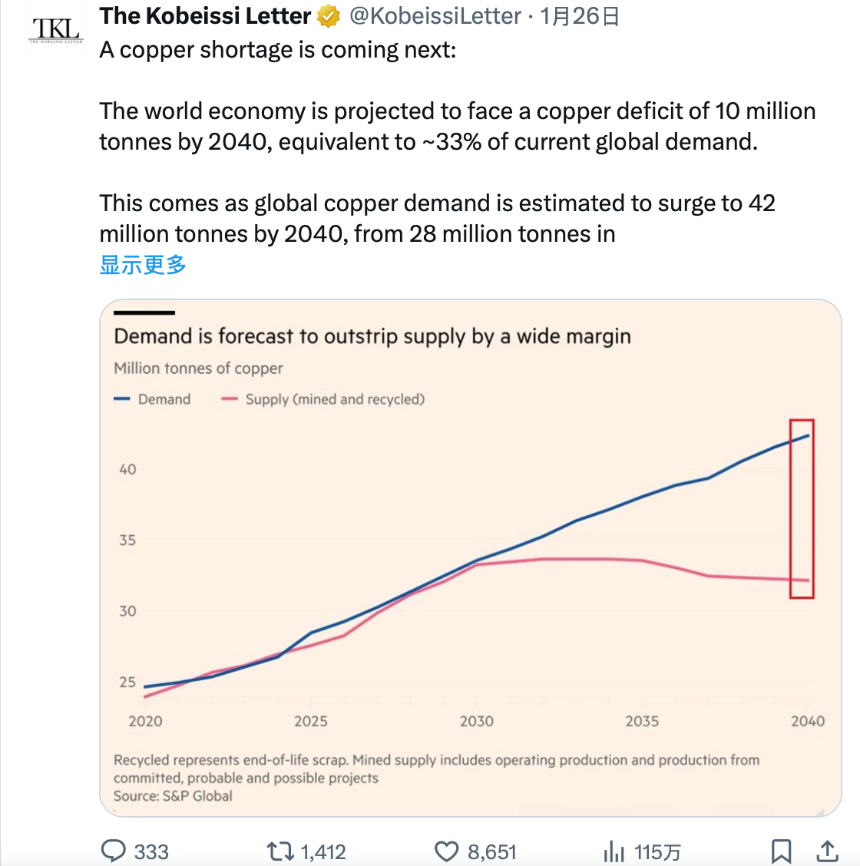Viewport: 860px width, 866px height.
Task: Open the 115万 views count
Action: (655, 851)
